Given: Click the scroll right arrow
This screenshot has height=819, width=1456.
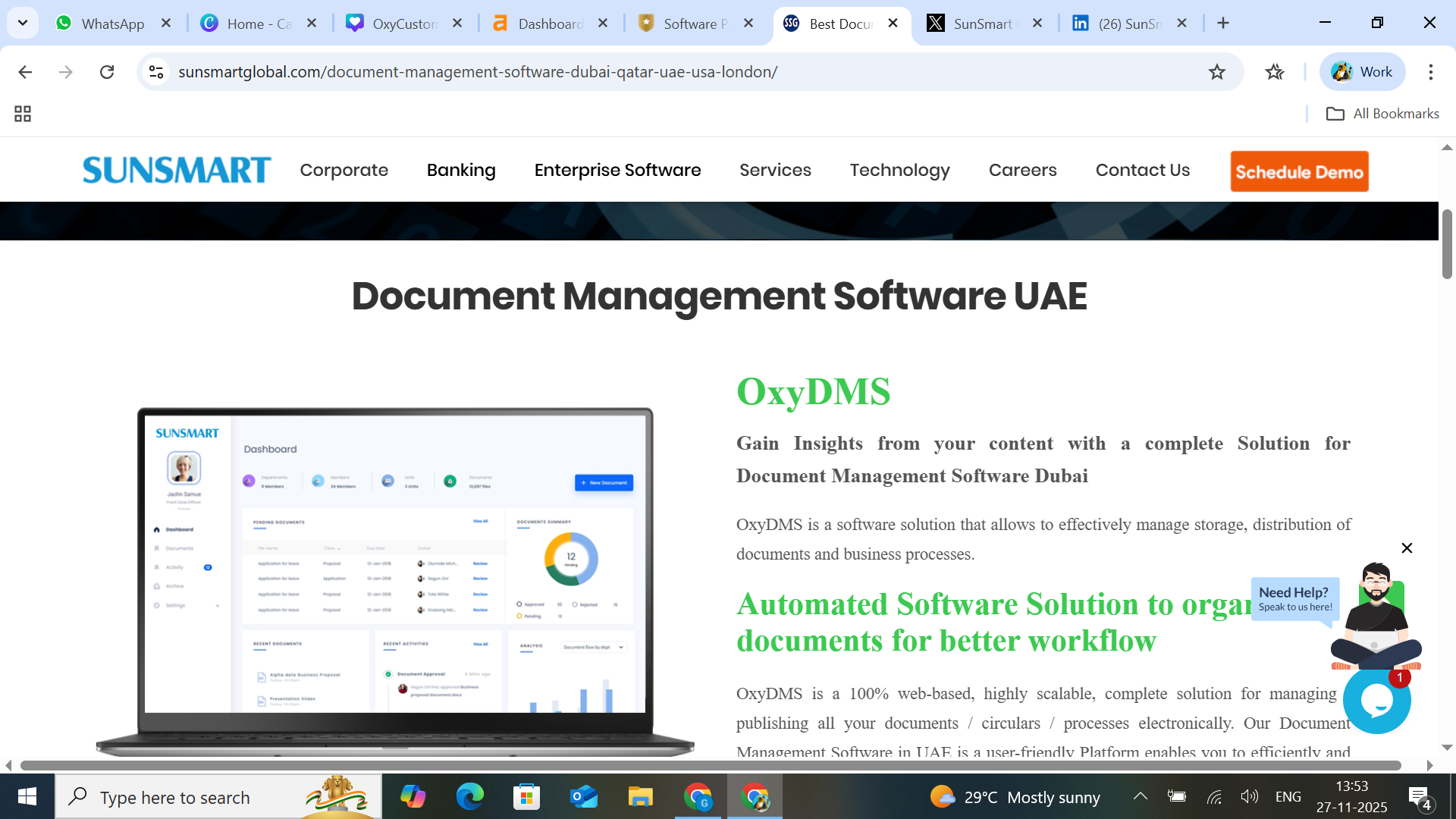Looking at the screenshot, I should [x=1429, y=765].
